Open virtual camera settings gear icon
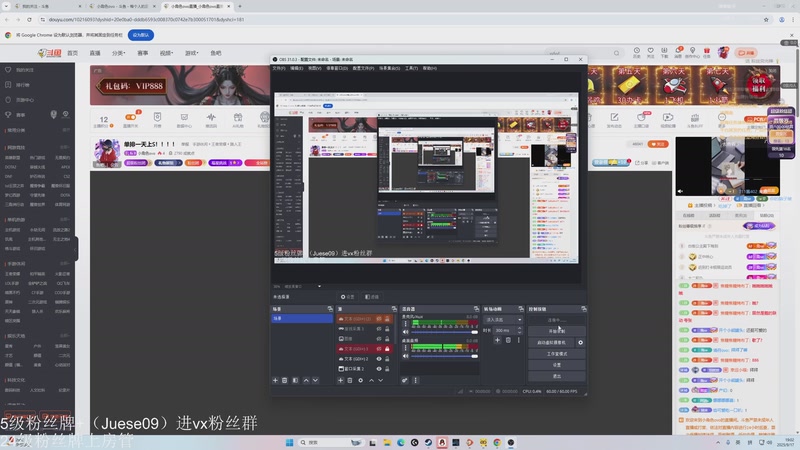800x450 pixels. [x=580, y=342]
